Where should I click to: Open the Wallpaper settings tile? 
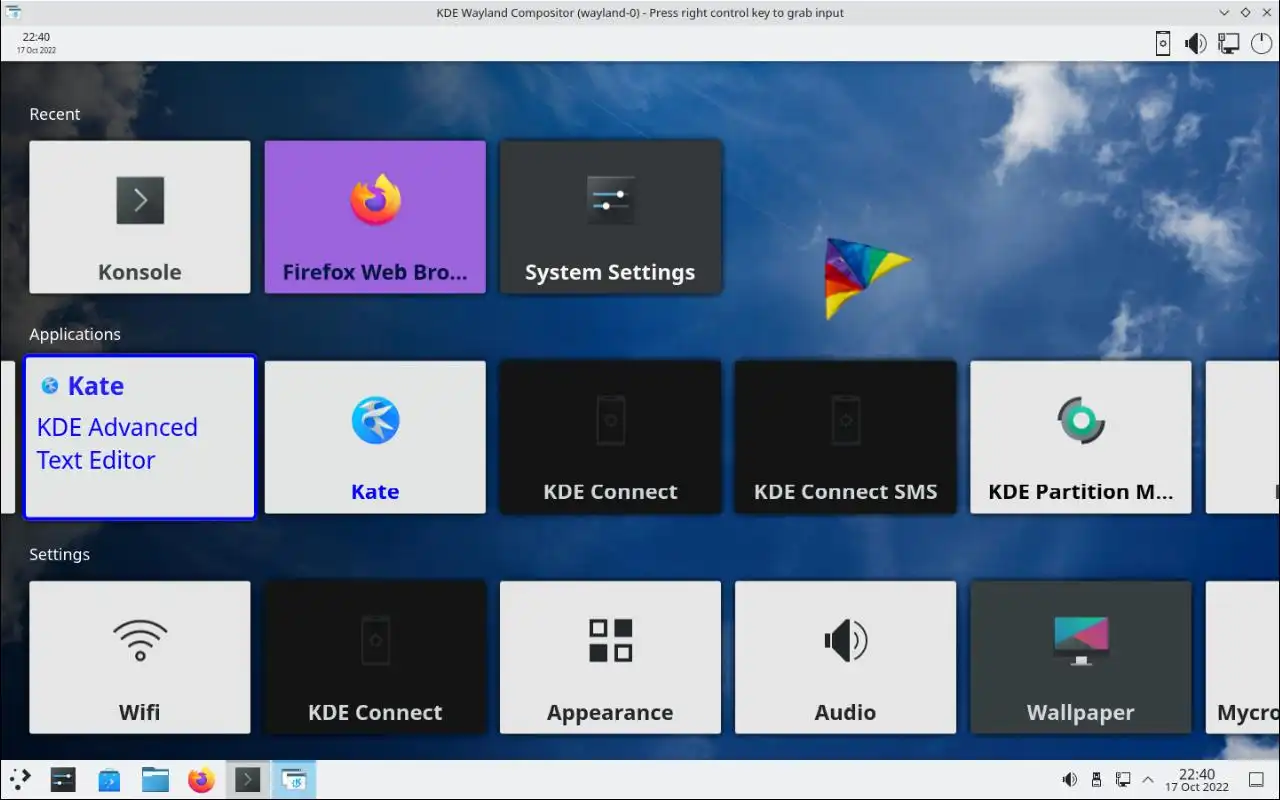point(1081,657)
